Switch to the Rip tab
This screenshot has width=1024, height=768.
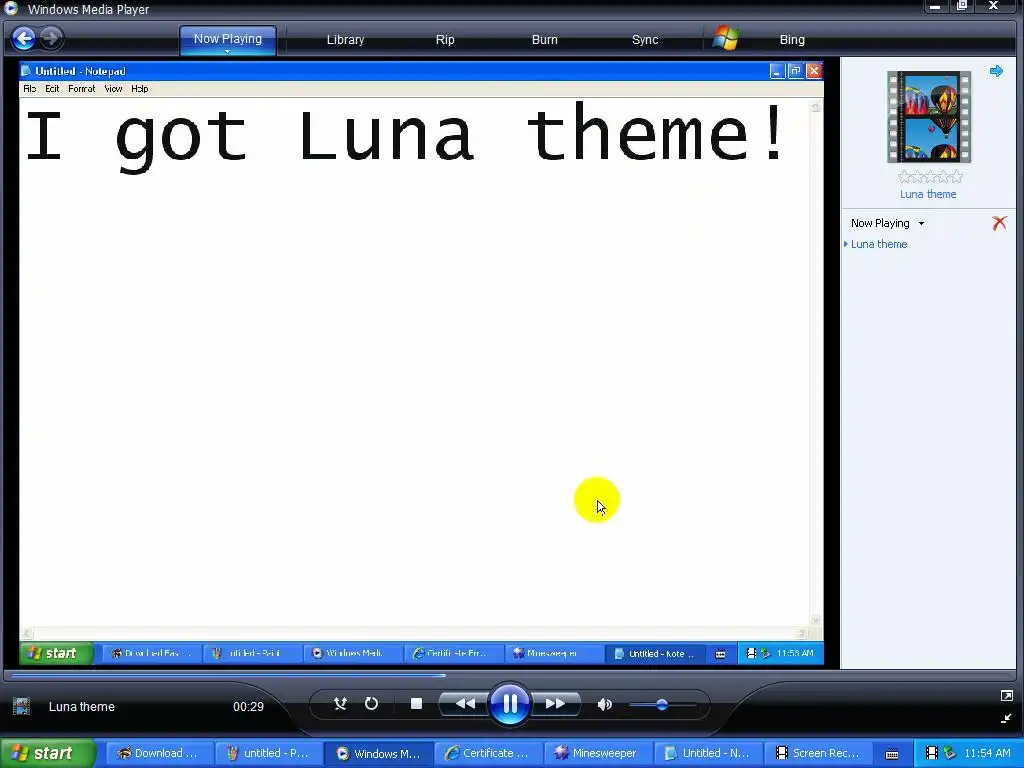[x=445, y=40]
